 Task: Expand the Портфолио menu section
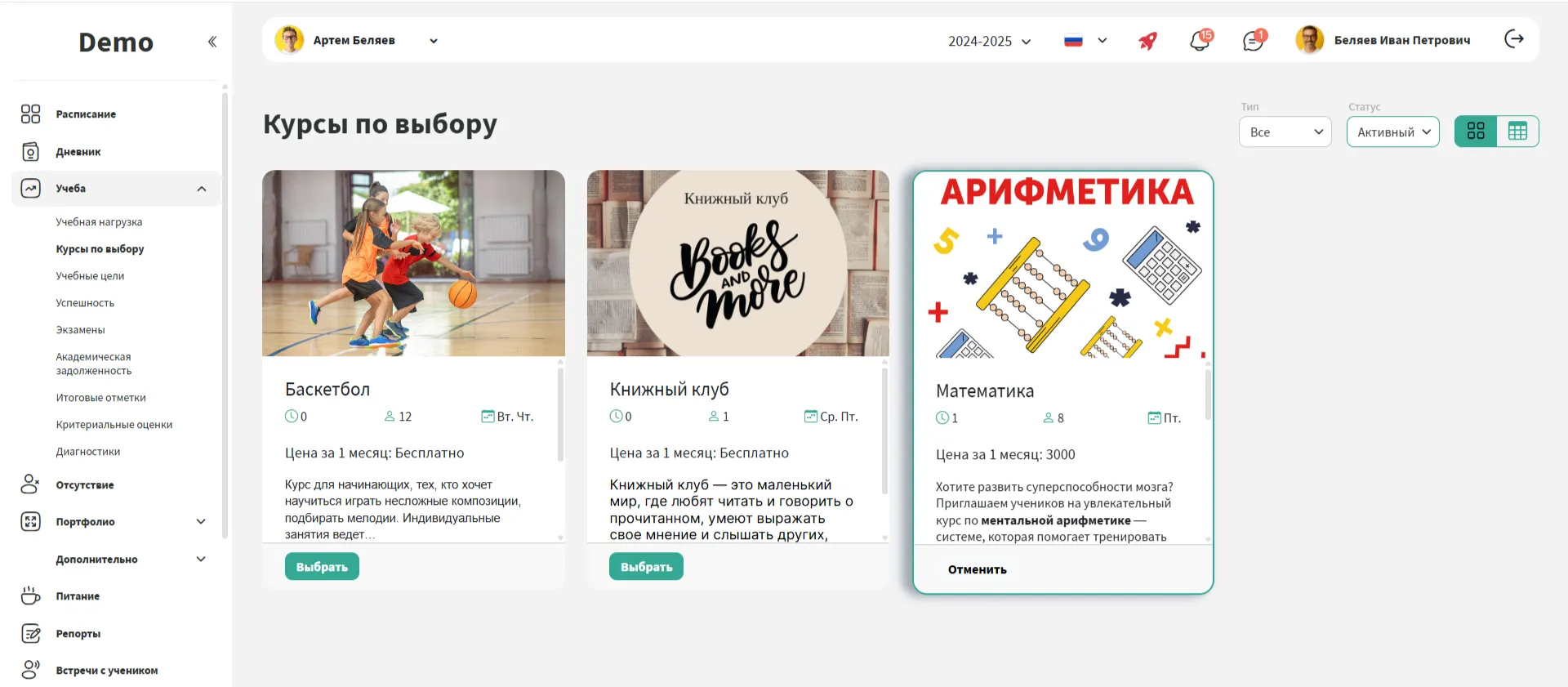[201, 522]
